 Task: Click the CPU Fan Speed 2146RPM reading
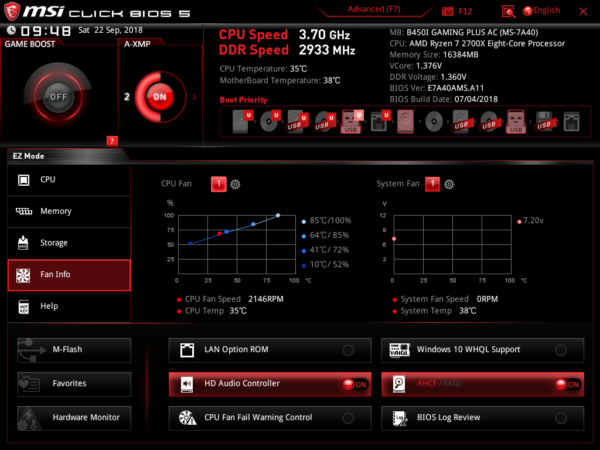click(x=230, y=299)
